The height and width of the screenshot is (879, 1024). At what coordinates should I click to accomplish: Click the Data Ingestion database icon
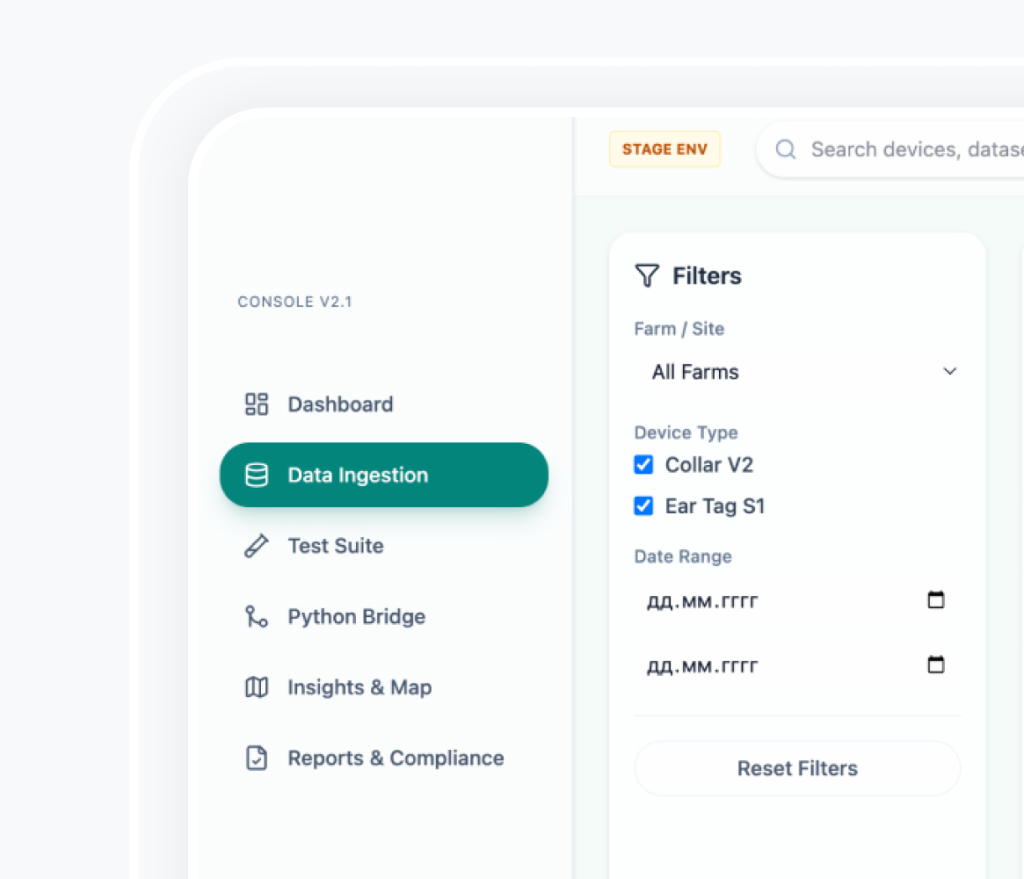tap(257, 475)
